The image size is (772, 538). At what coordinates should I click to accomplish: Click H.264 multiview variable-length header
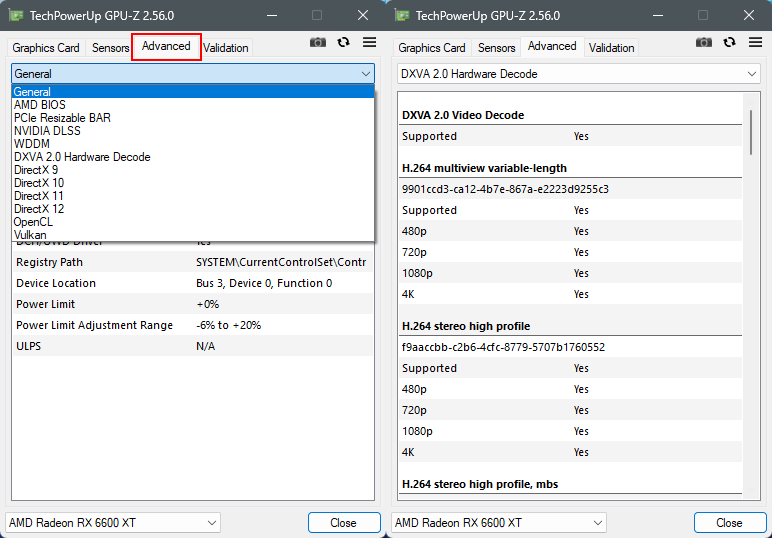(484, 168)
